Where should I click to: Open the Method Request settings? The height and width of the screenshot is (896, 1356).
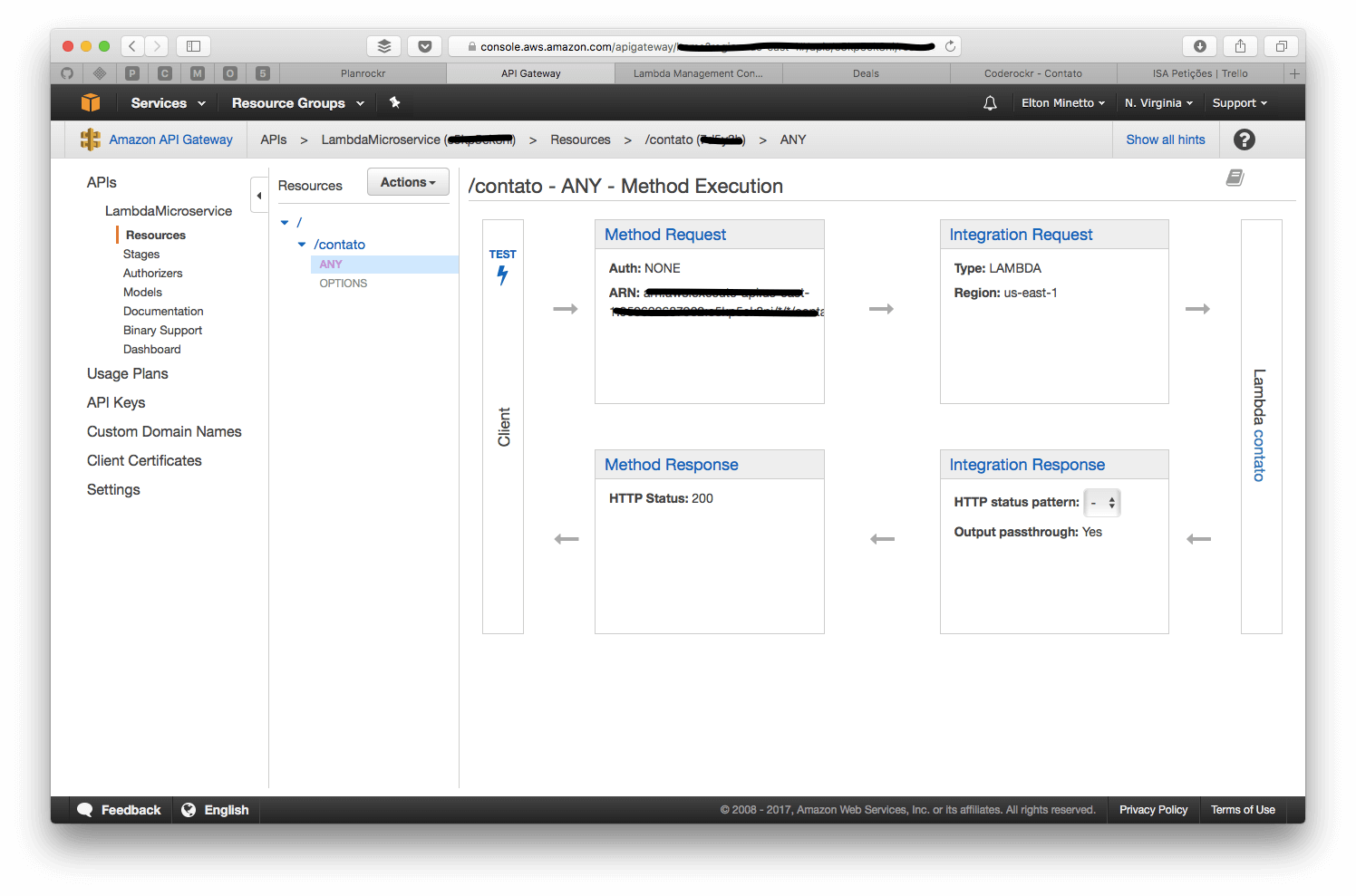click(x=664, y=234)
